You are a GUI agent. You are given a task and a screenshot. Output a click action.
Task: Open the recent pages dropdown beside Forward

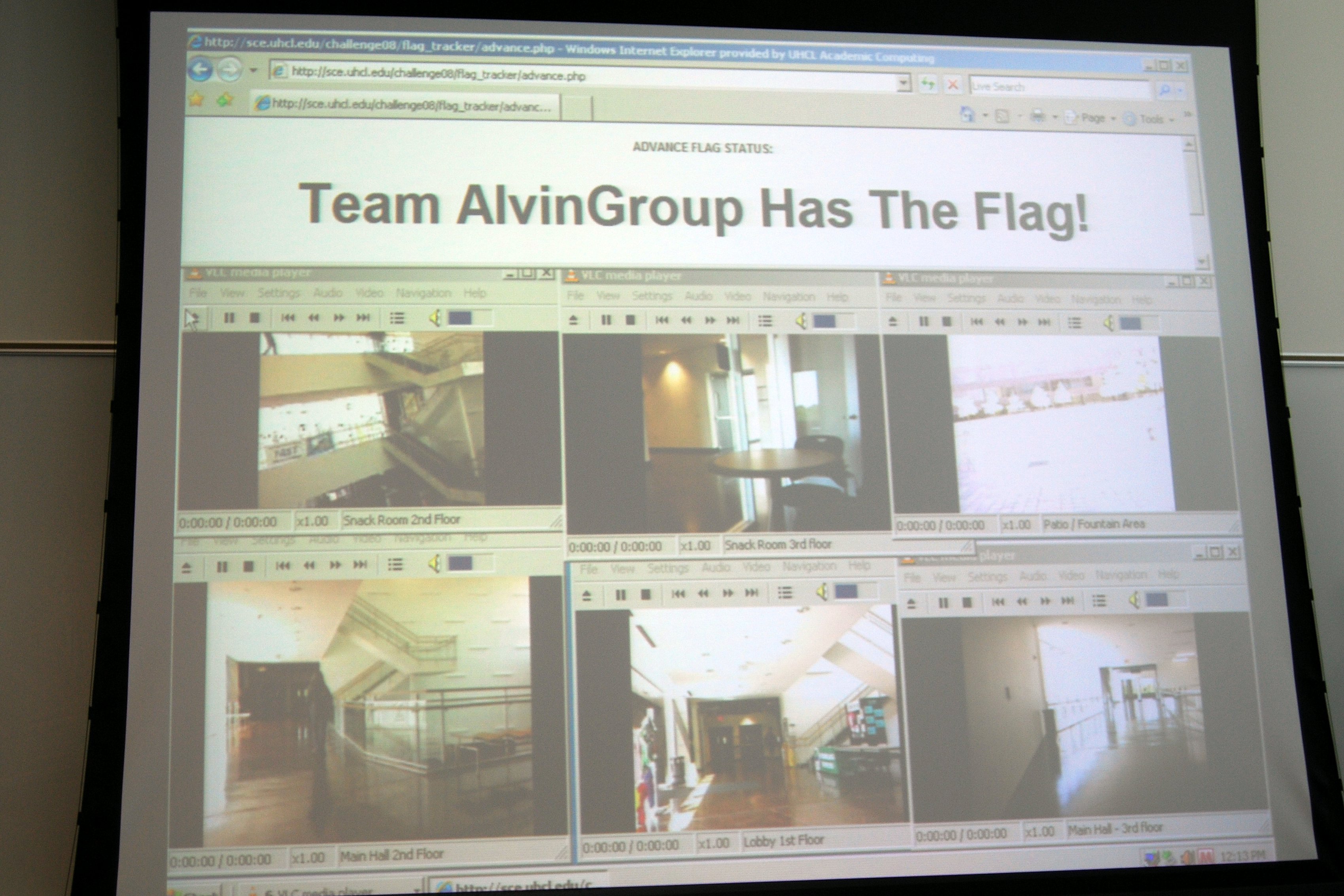pos(253,71)
